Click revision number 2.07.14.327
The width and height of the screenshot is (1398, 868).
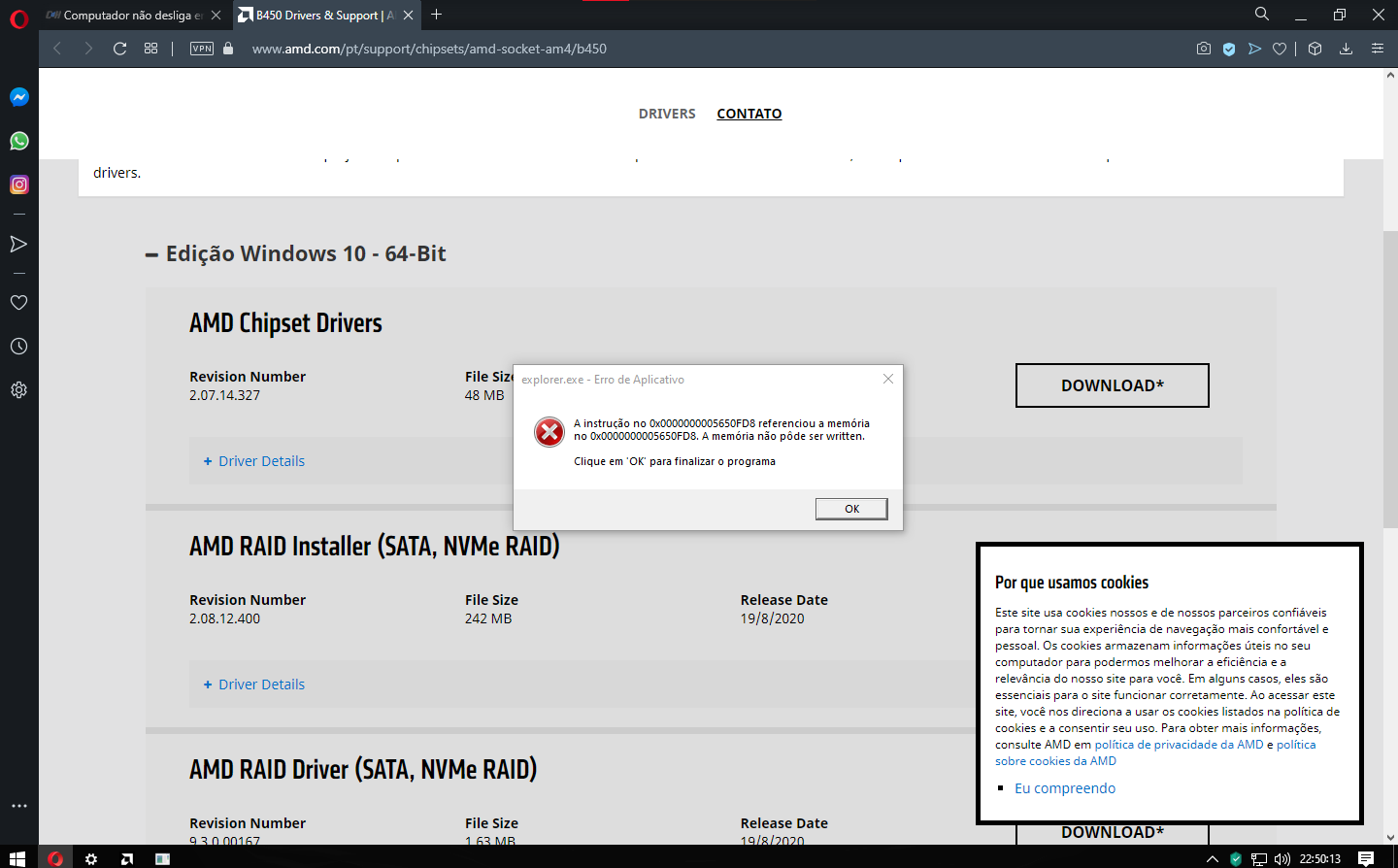coord(224,395)
